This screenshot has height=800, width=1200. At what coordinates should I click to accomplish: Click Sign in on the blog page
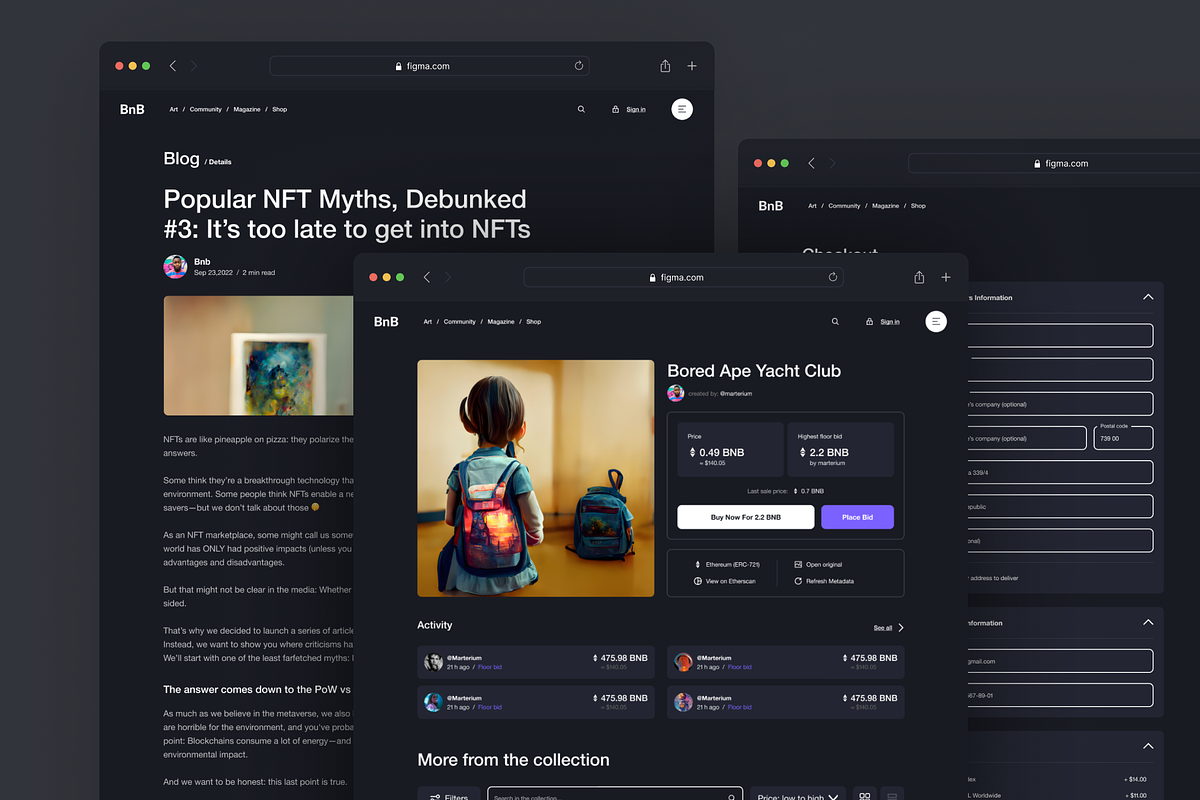pyautogui.click(x=636, y=109)
